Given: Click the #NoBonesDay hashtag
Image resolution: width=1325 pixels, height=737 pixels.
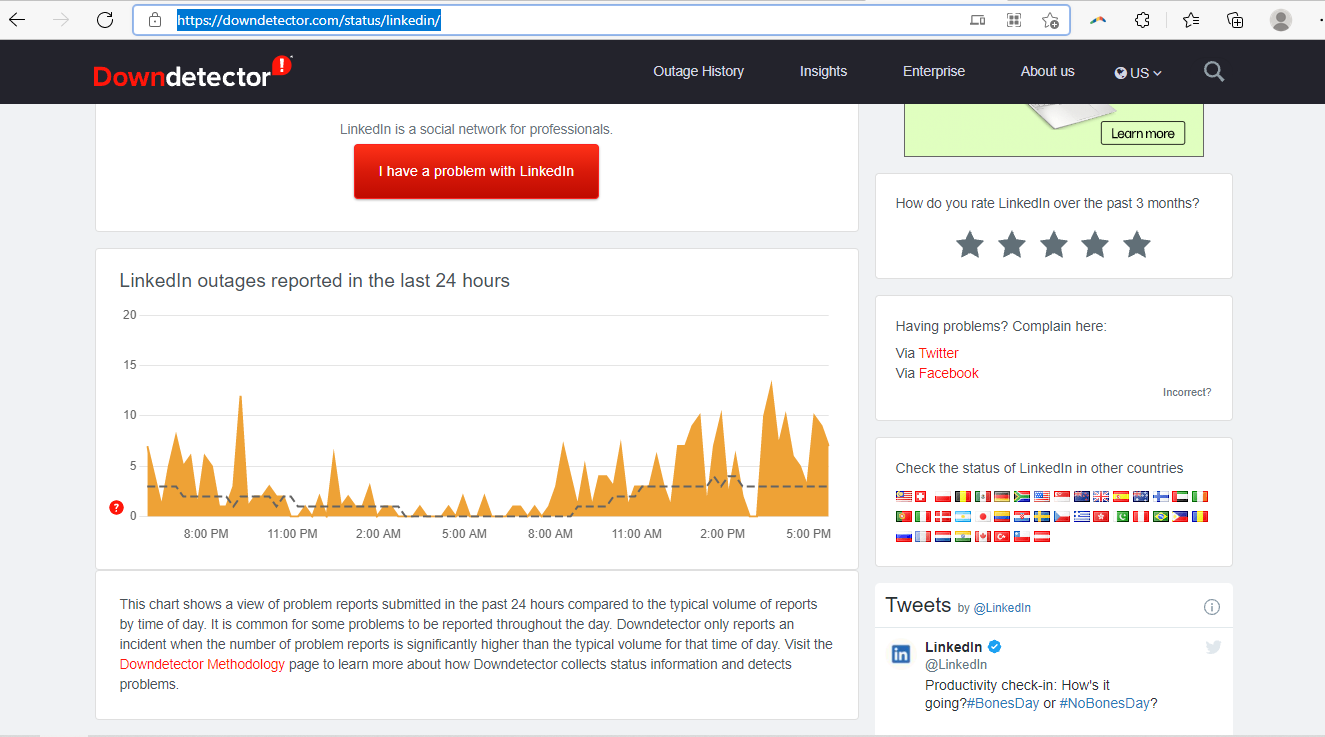Looking at the screenshot, I should (x=1104, y=703).
